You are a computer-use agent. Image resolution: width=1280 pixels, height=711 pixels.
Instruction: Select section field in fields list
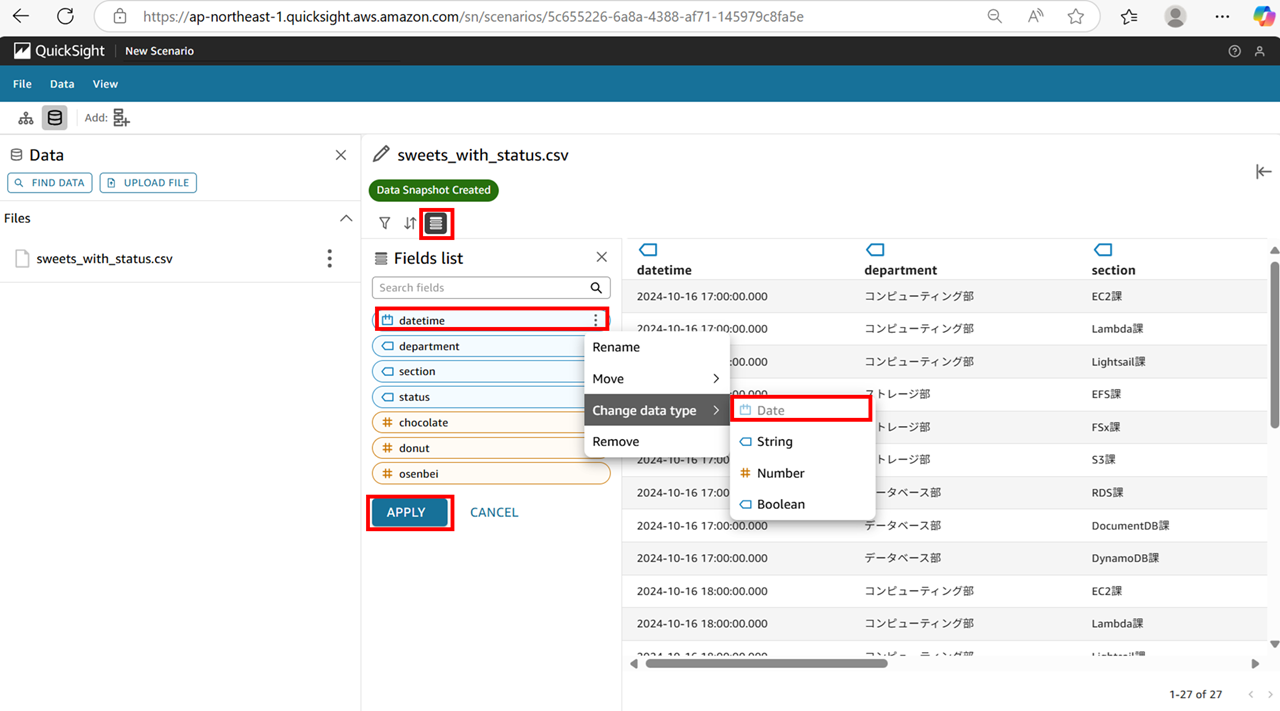tap(478, 371)
